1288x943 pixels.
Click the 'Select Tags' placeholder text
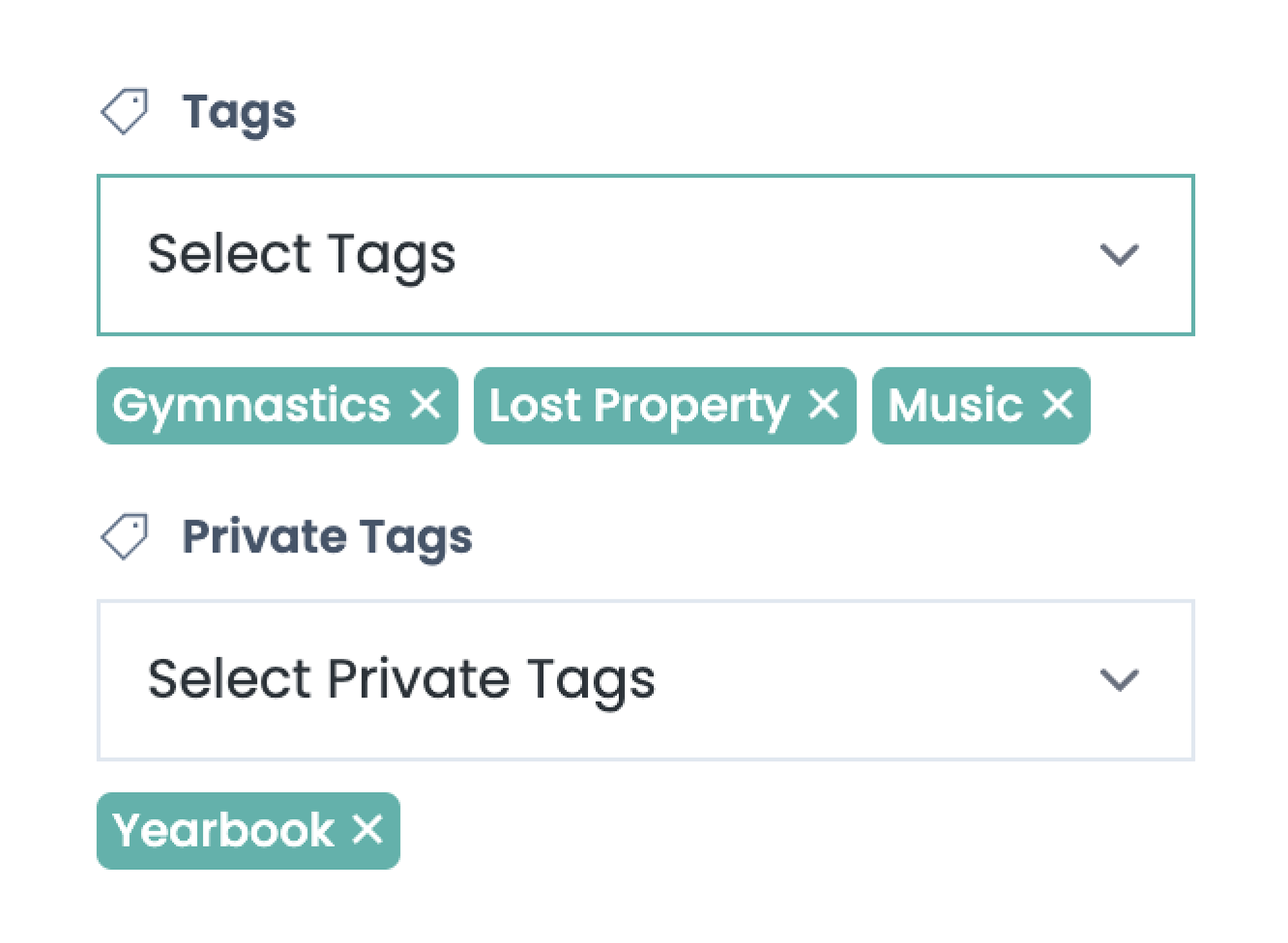point(301,255)
